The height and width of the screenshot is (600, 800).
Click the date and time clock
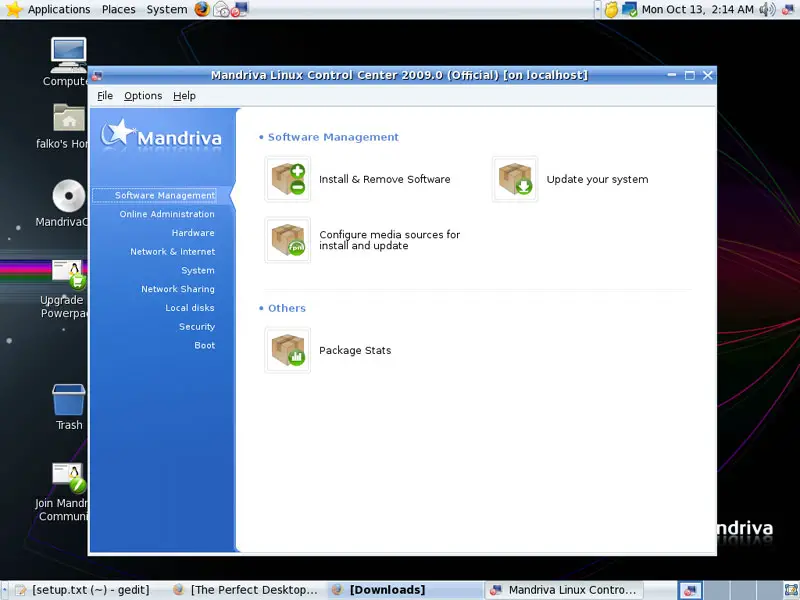697,9
